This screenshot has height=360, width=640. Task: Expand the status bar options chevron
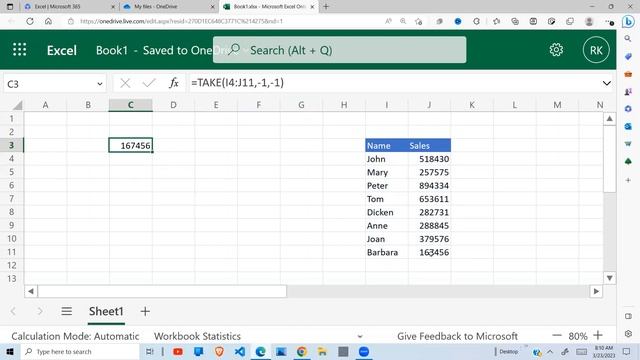click(x=360, y=337)
